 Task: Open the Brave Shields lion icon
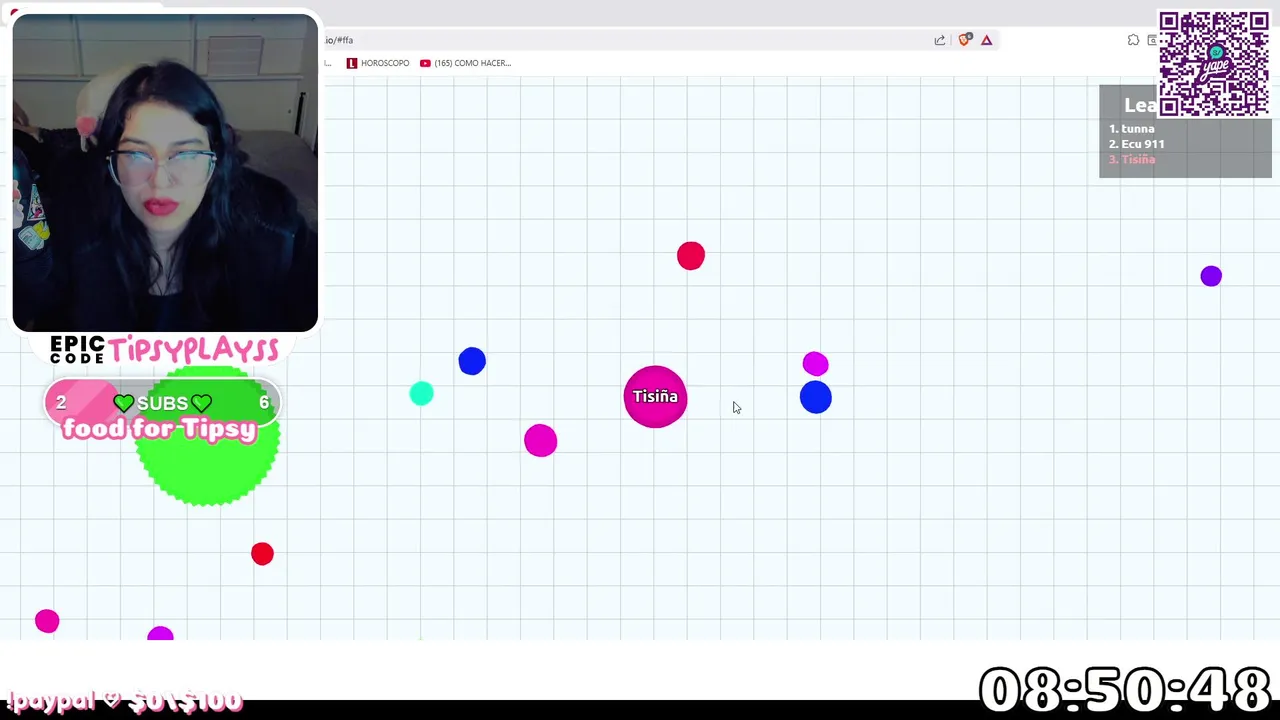964,40
